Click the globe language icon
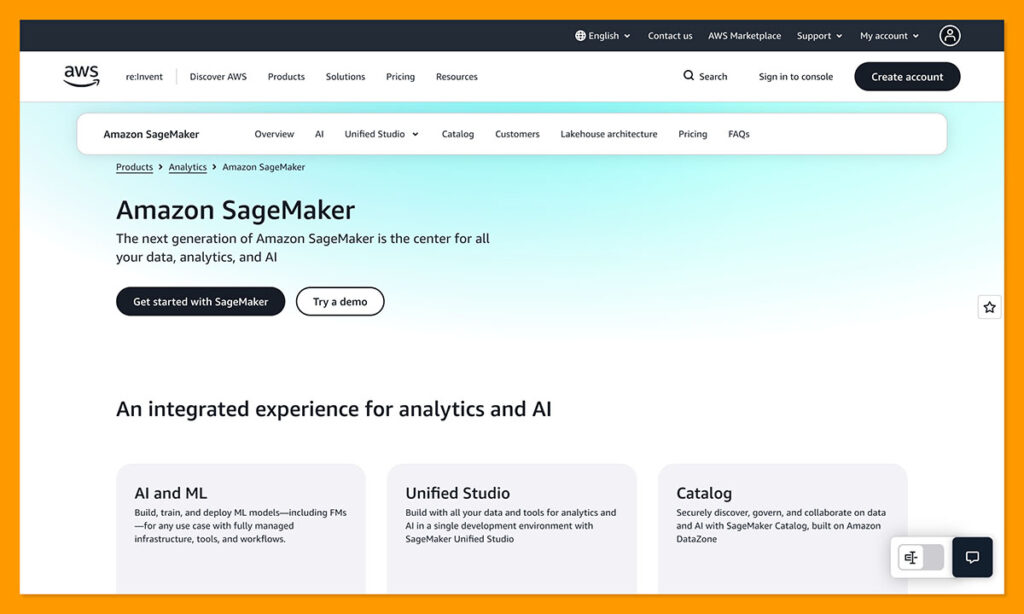The height and width of the screenshot is (614, 1024). coord(580,36)
